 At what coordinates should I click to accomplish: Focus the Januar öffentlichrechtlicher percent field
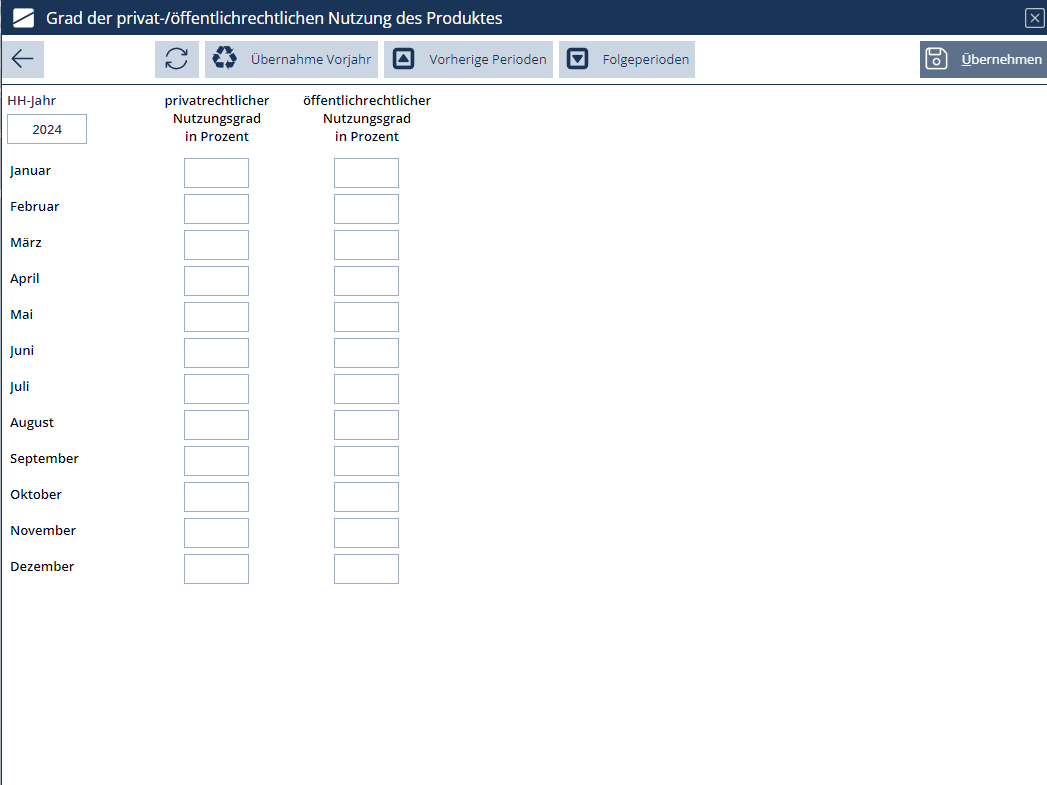366,173
